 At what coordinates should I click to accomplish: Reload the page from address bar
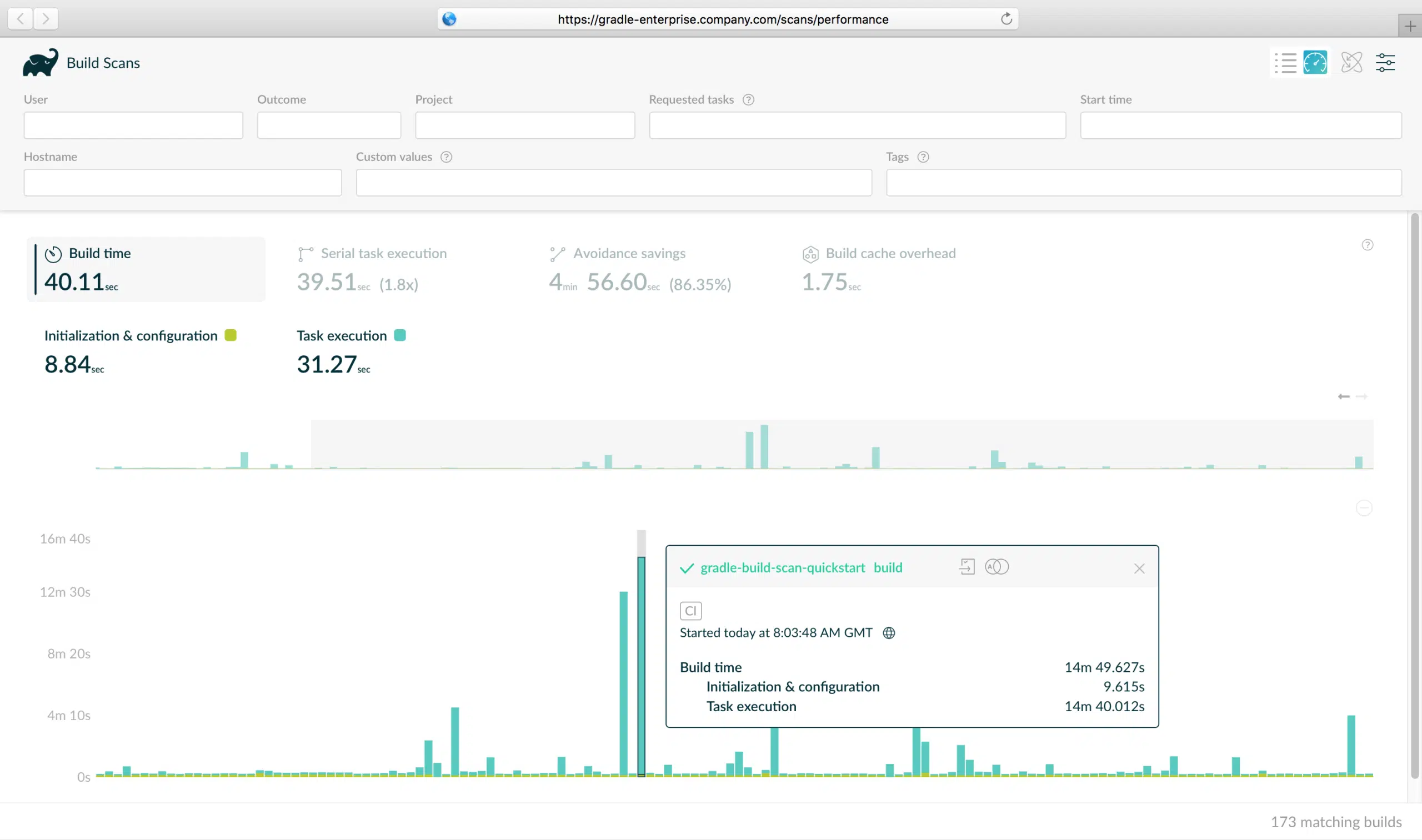[1006, 19]
